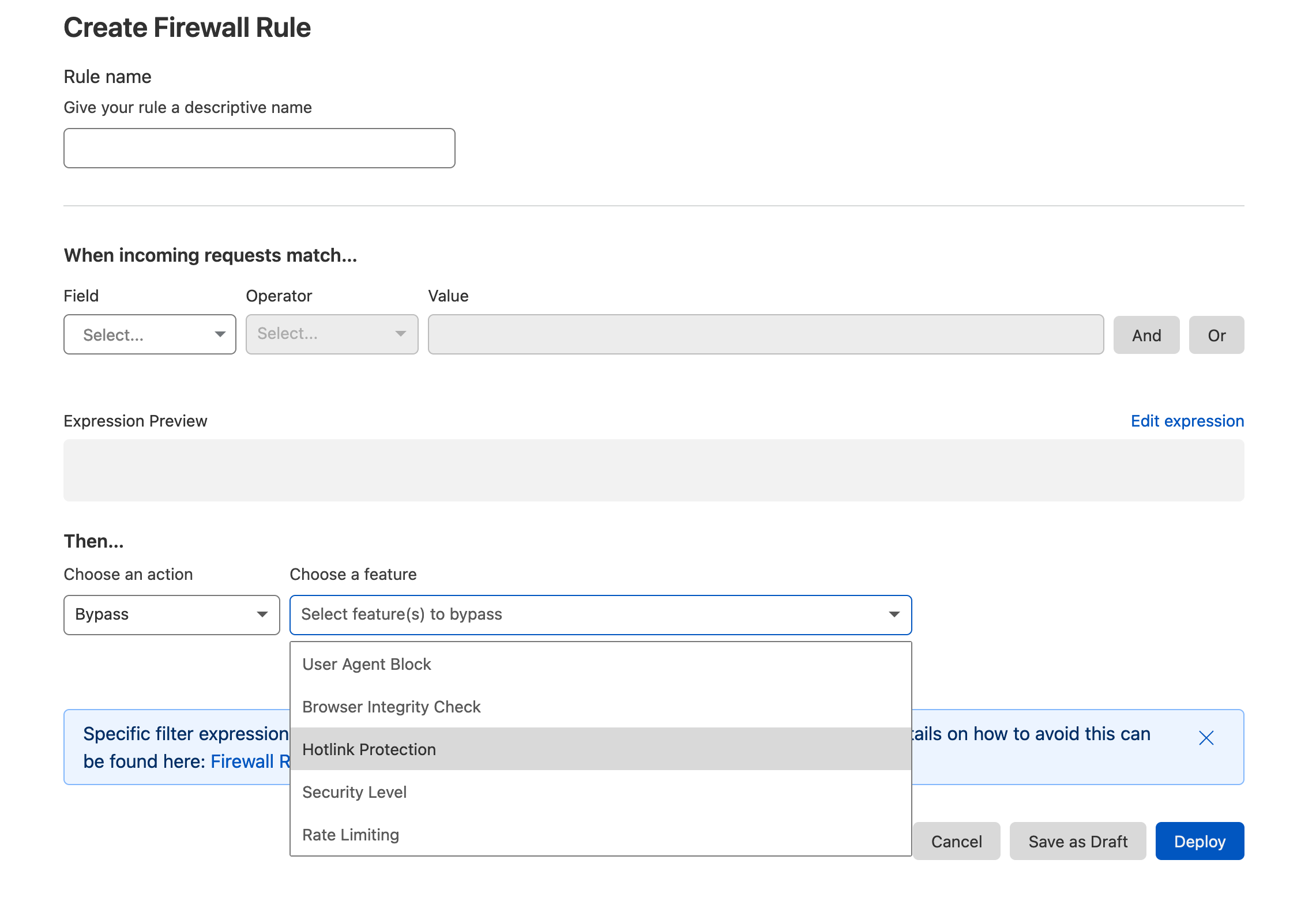
Task: Deploy the firewall rule
Action: click(1200, 842)
